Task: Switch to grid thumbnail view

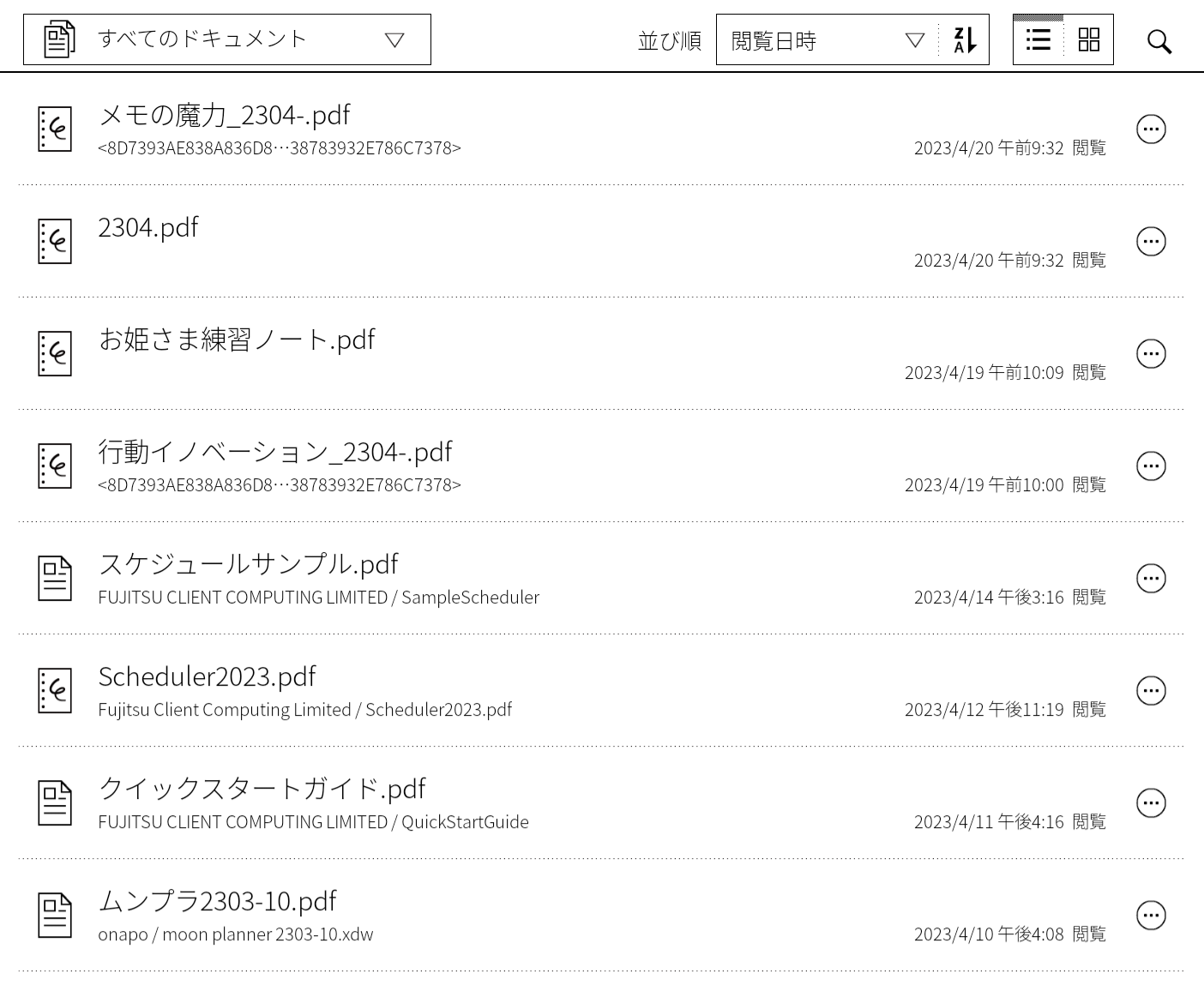Action: point(1089,39)
